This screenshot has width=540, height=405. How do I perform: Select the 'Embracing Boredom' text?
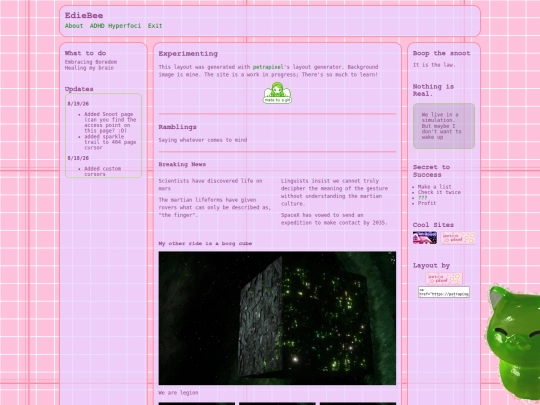coord(91,62)
